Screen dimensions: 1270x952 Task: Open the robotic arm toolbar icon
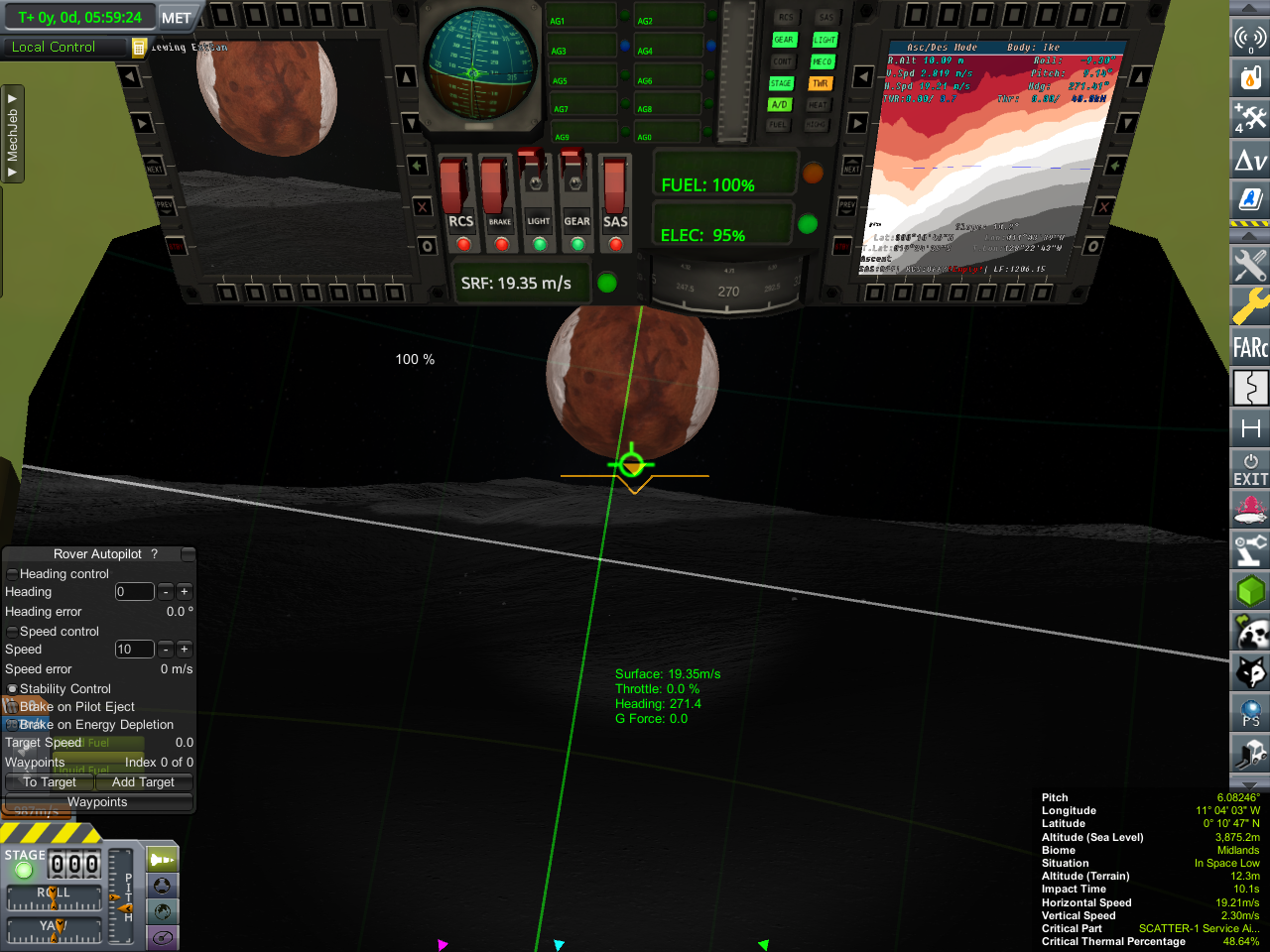click(1250, 550)
